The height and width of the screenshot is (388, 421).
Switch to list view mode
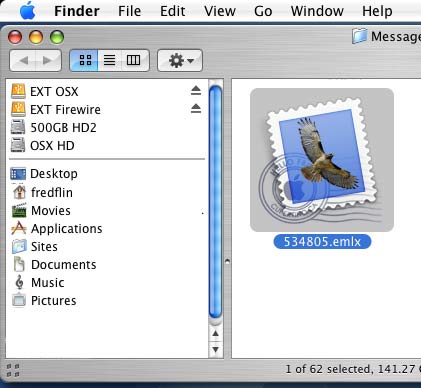(109, 60)
